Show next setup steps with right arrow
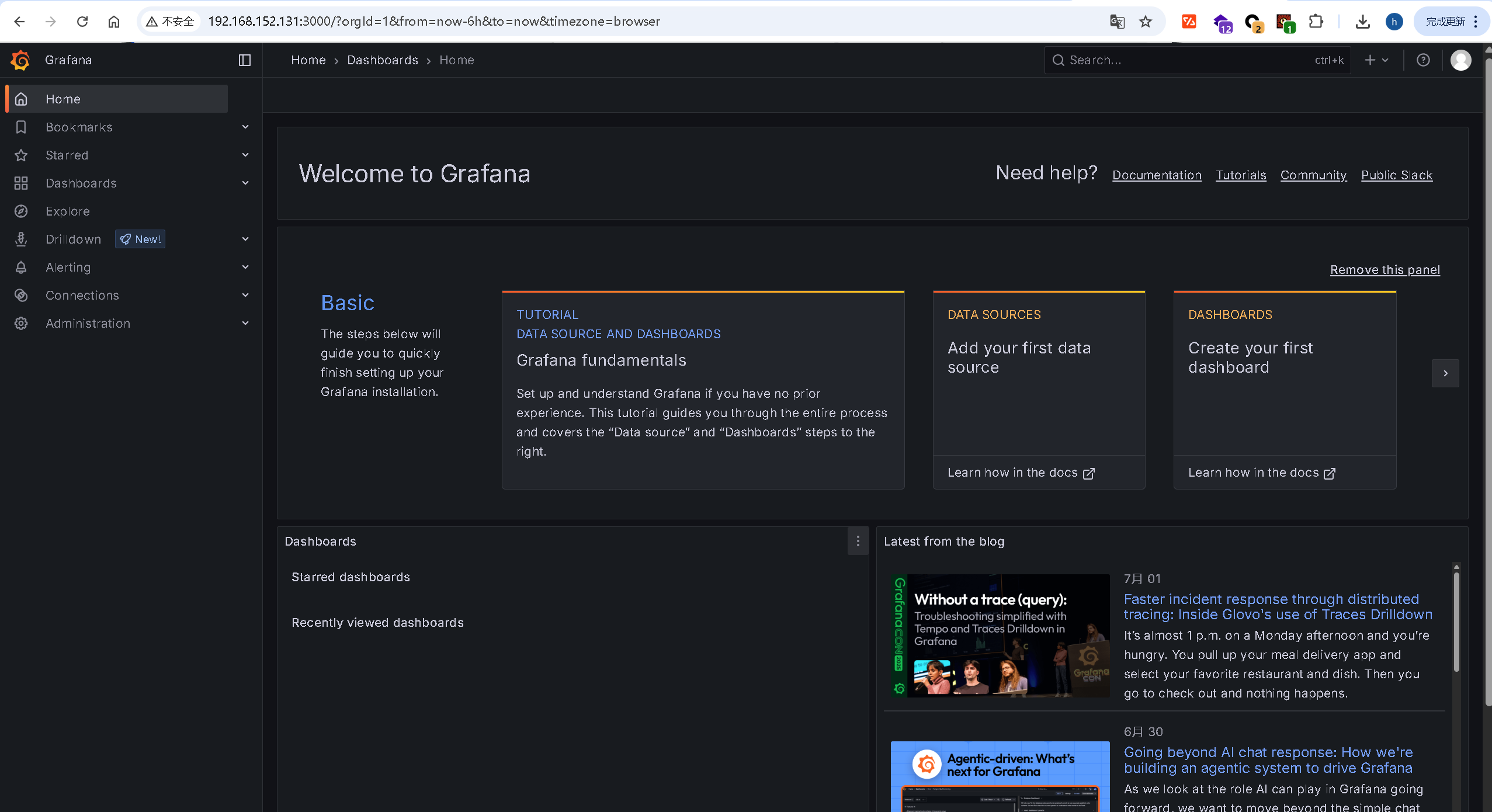The width and height of the screenshot is (1492, 812). [1445, 373]
